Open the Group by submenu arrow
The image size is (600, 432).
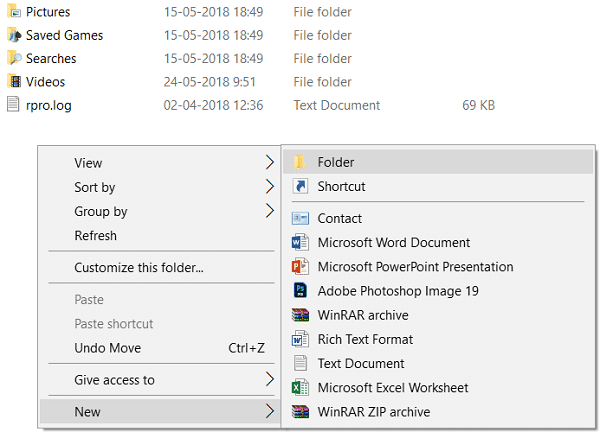pyautogui.click(x=270, y=211)
